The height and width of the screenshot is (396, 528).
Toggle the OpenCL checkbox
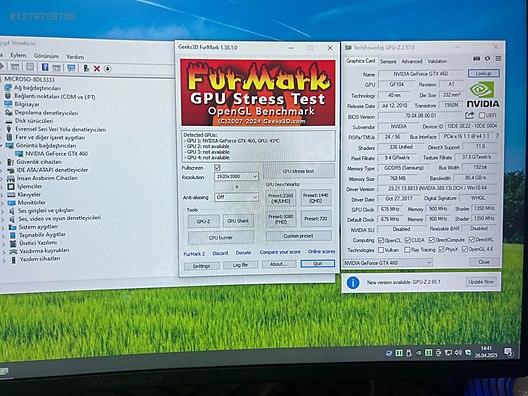coord(381,240)
